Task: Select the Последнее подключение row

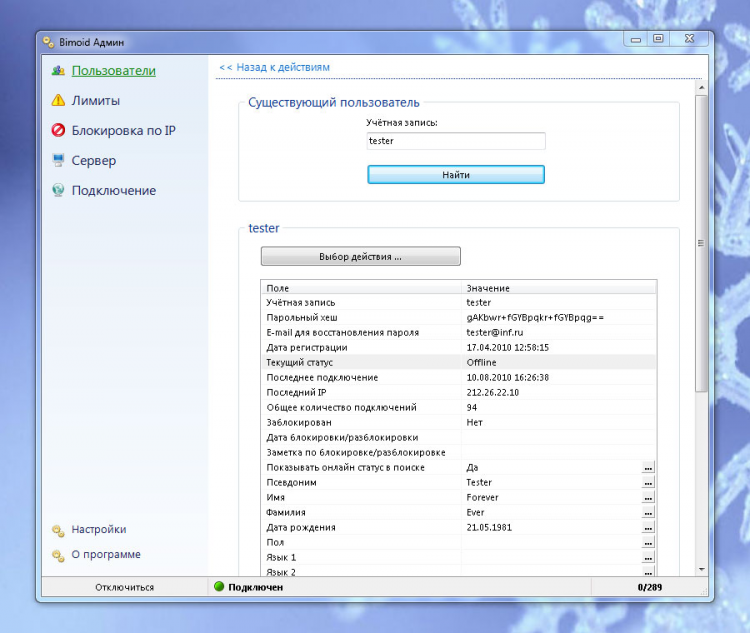Action: click(459, 378)
